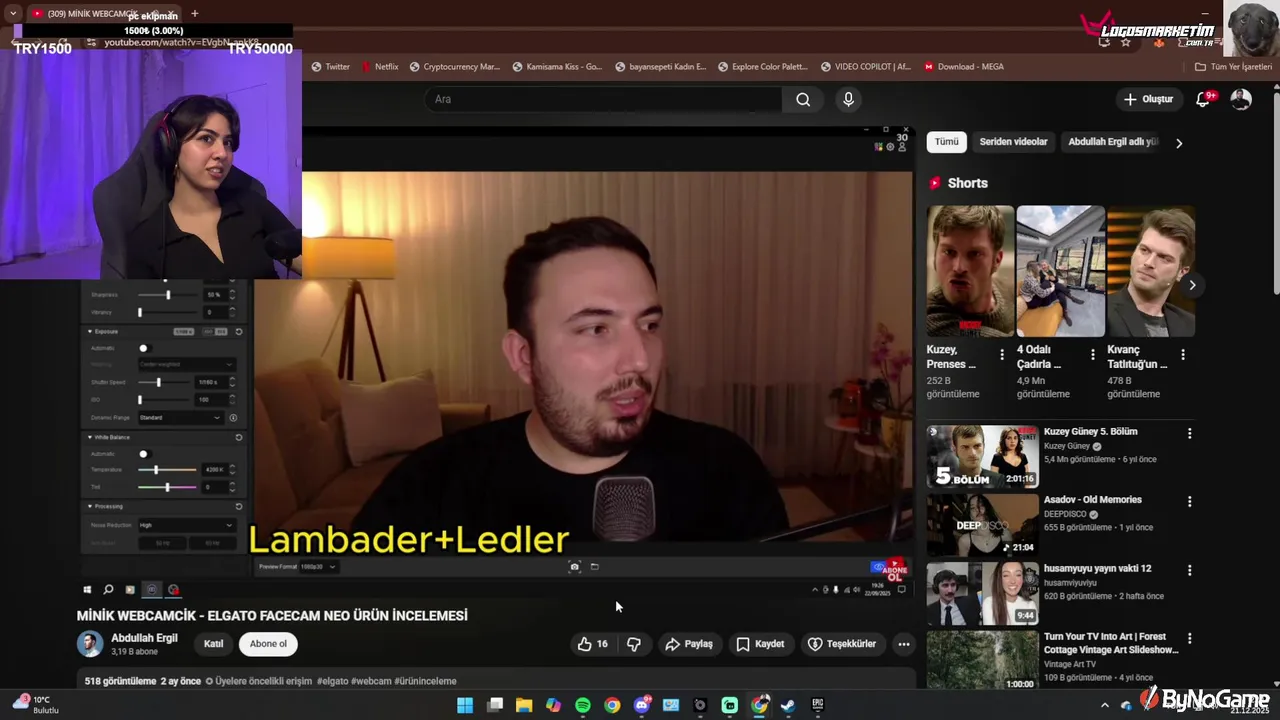Open options for Turn Your TV Into Art
Viewport: 1280px width, 720px height.
tap(1189, 638)
